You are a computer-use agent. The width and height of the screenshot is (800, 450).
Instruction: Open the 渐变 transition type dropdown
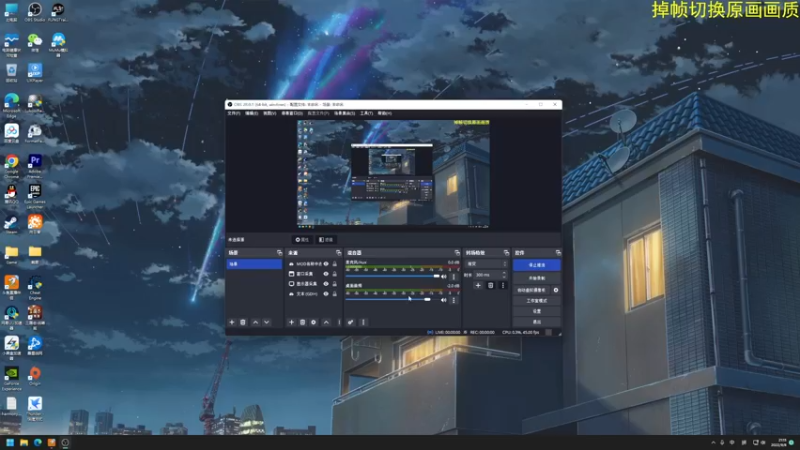click(486, 264)
